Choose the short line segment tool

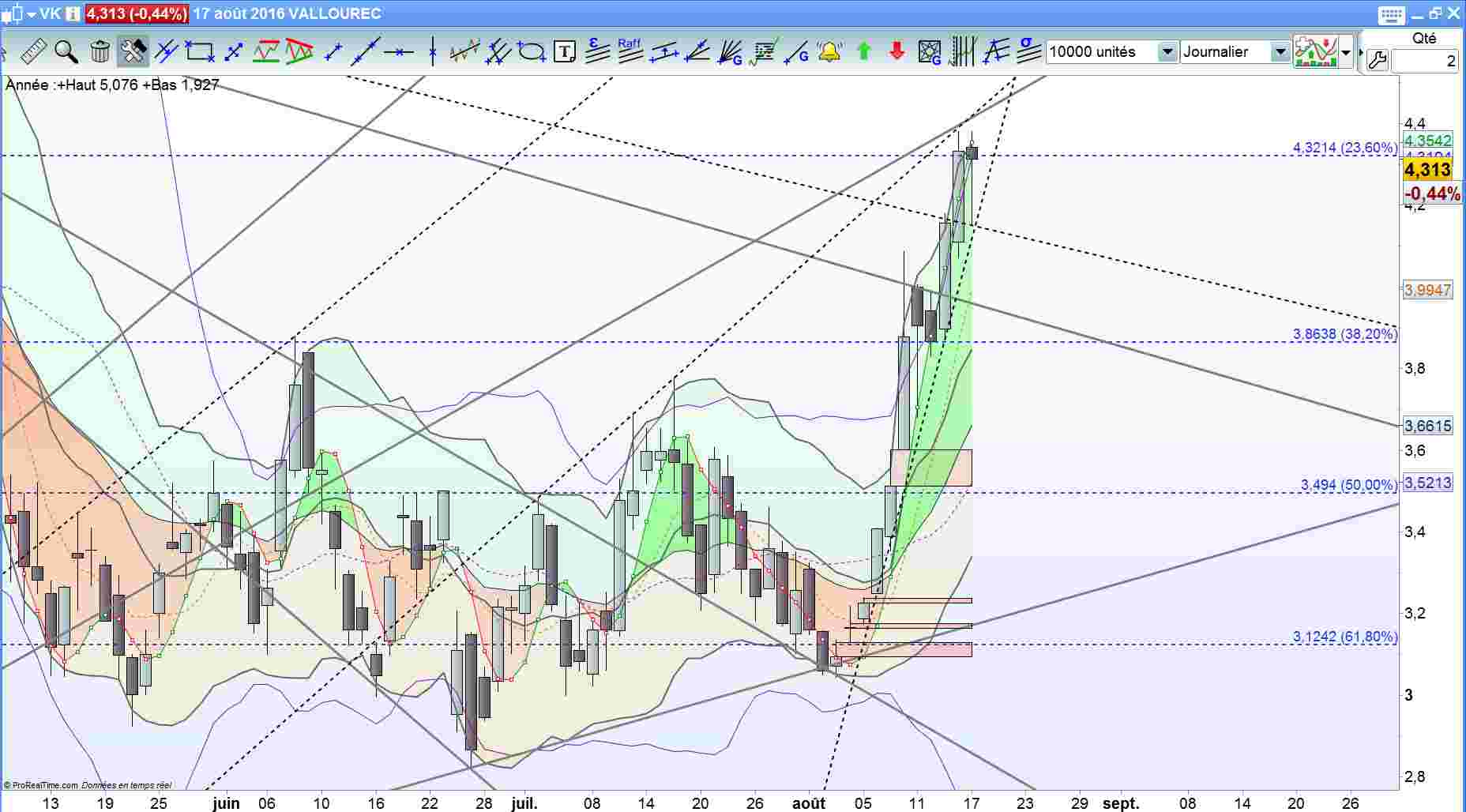[x=333, y=52]
